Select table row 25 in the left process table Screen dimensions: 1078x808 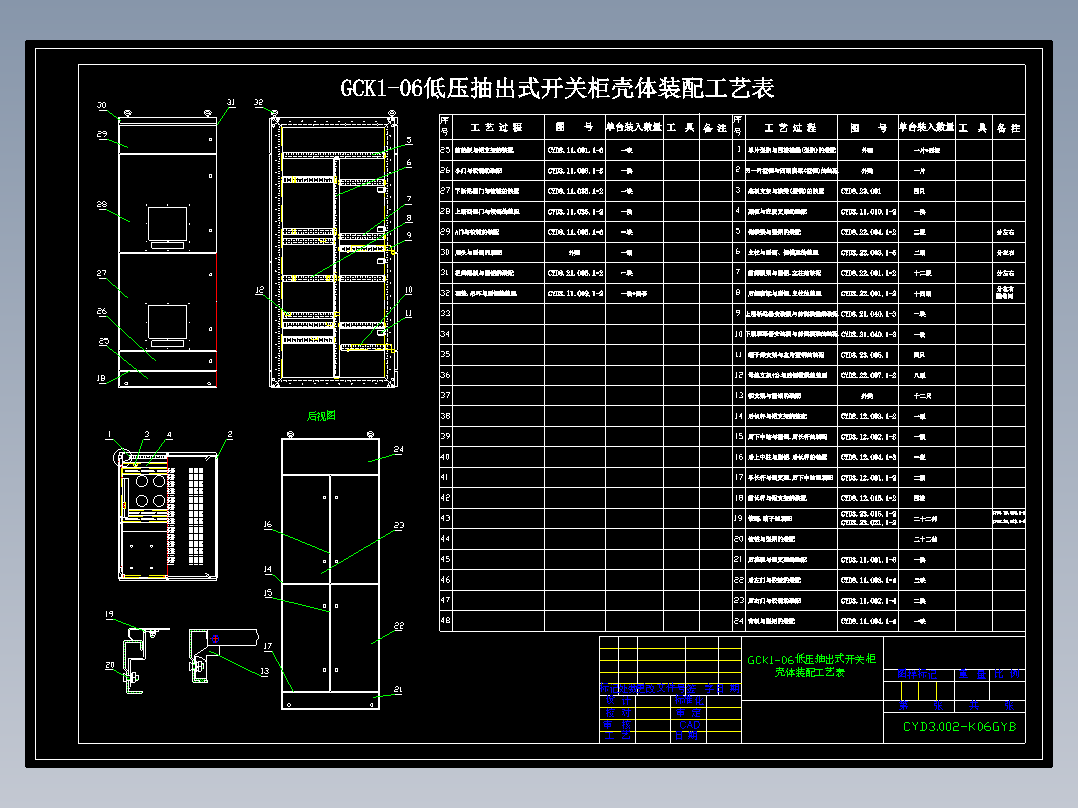click(498, 150)
